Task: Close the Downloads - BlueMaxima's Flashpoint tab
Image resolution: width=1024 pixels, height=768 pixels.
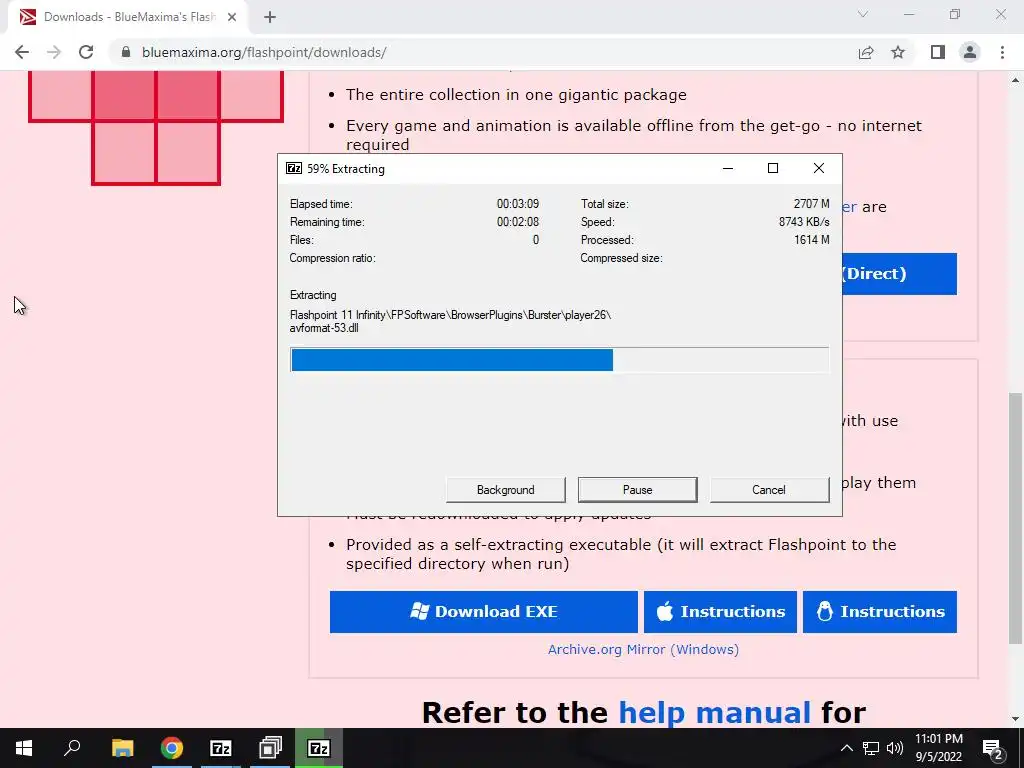Action: (x=232, y=17)
